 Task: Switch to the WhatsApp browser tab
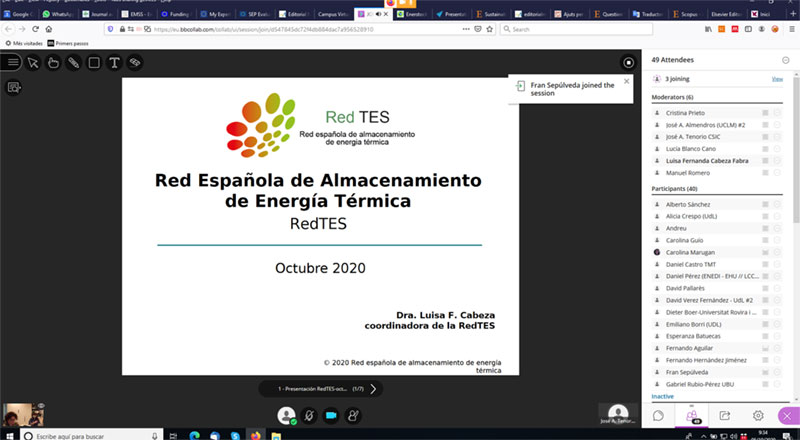coord(58,14)
